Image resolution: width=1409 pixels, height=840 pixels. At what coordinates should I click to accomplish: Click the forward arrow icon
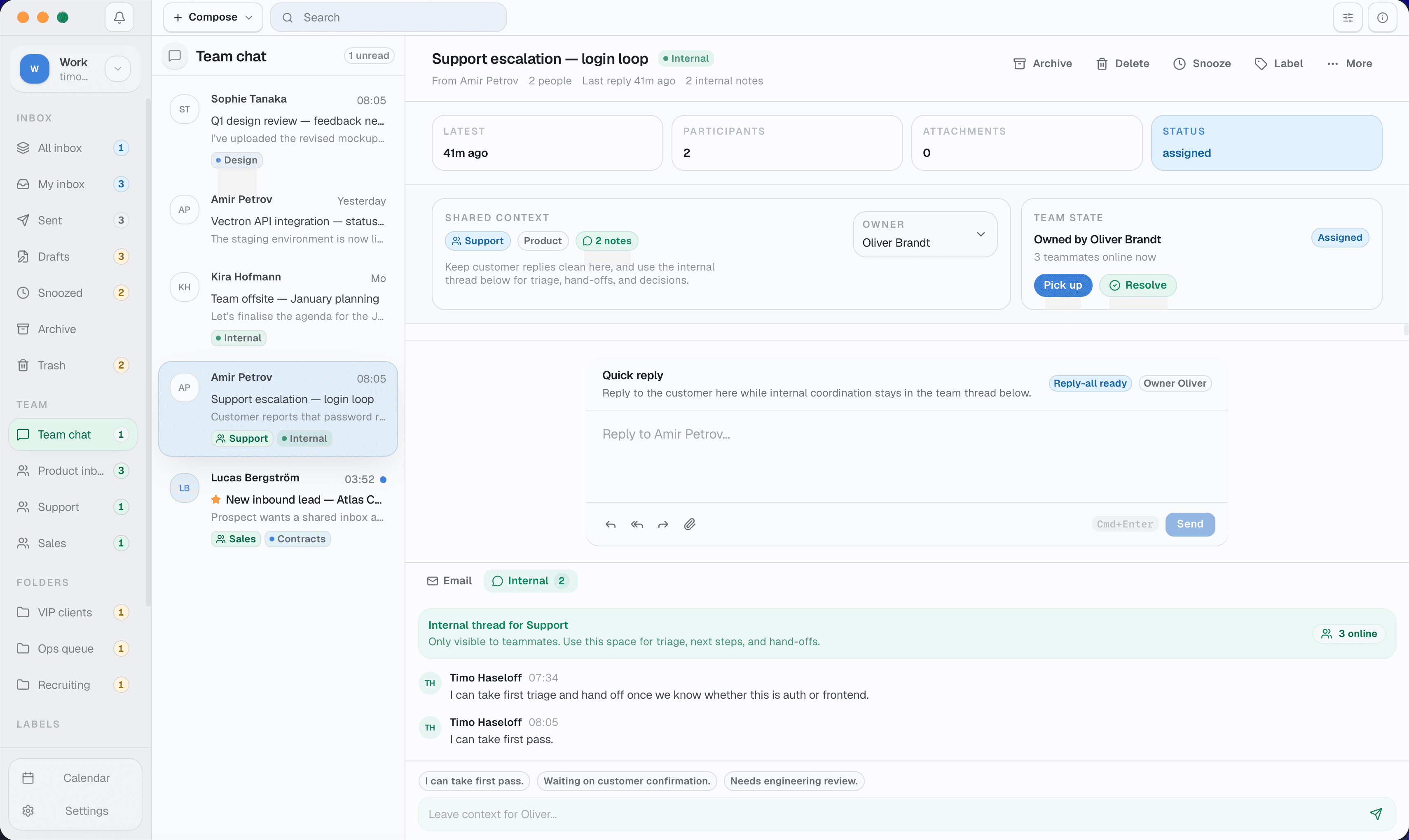663,524
